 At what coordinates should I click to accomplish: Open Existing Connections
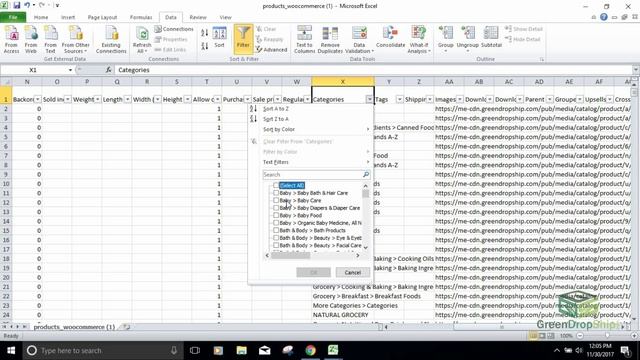tap(111, 39)
